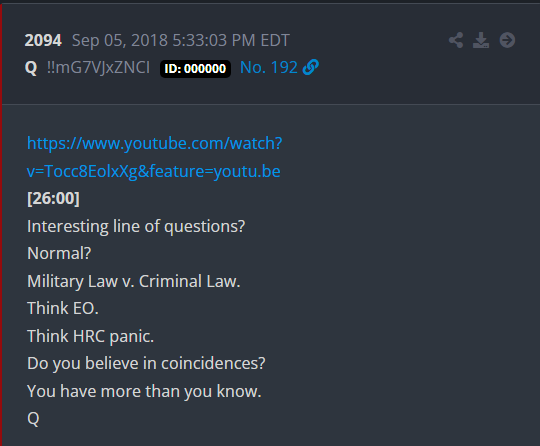Viewport: 540px width, 446px height.
Task: Click the share icon for post 2094
Action: coord(456,40)
